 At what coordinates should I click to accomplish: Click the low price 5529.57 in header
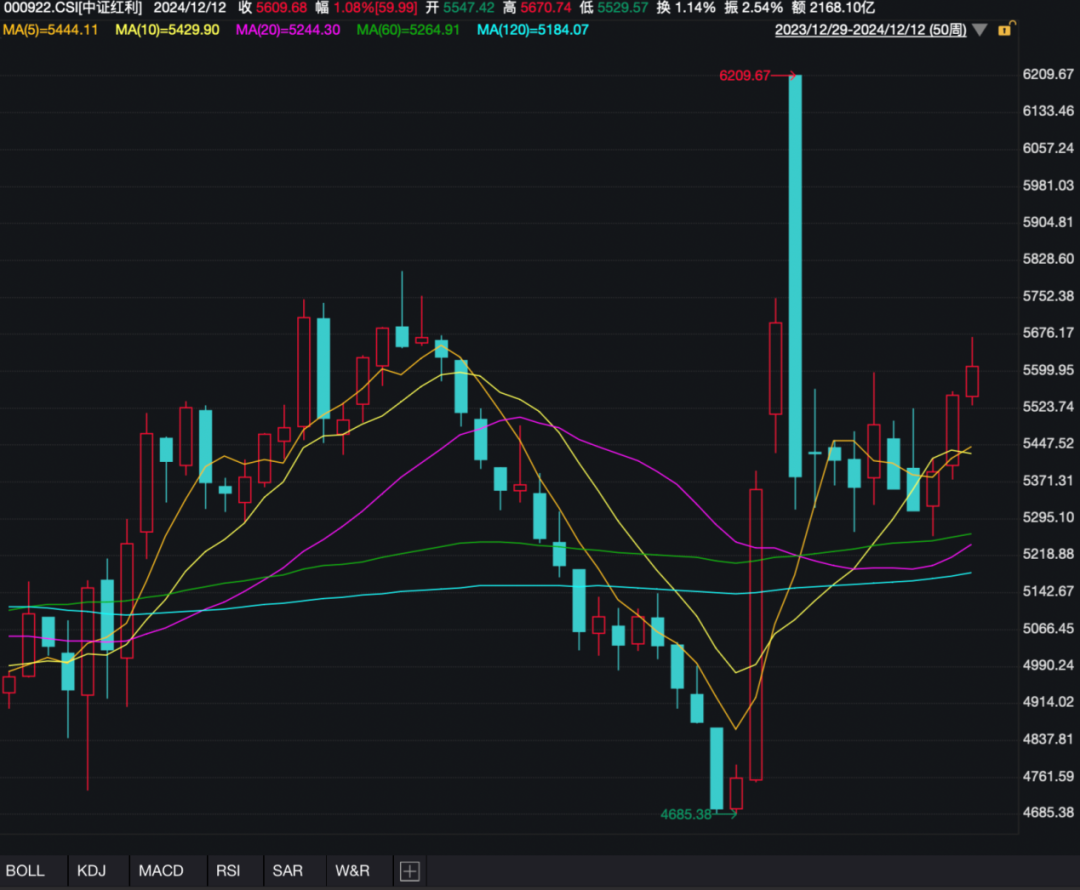623,8
